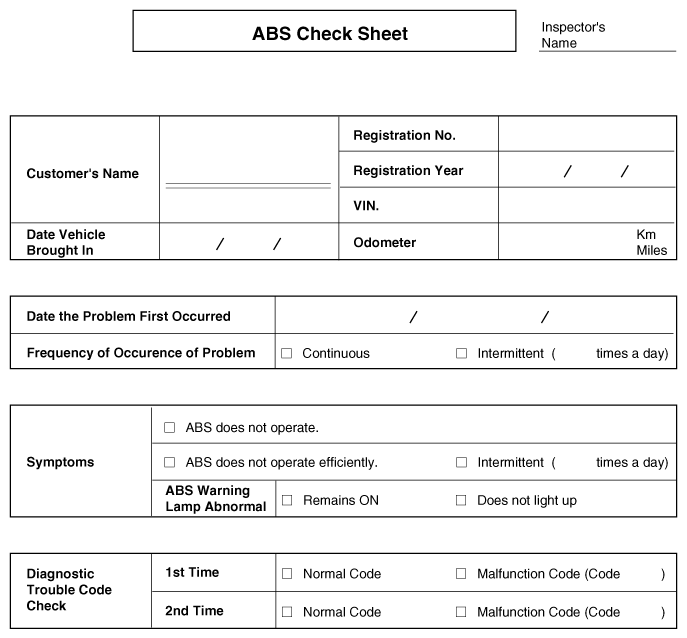Click the Date Vehicle Brought In field
Screen dimensions: 687x638
coord(249,241)
